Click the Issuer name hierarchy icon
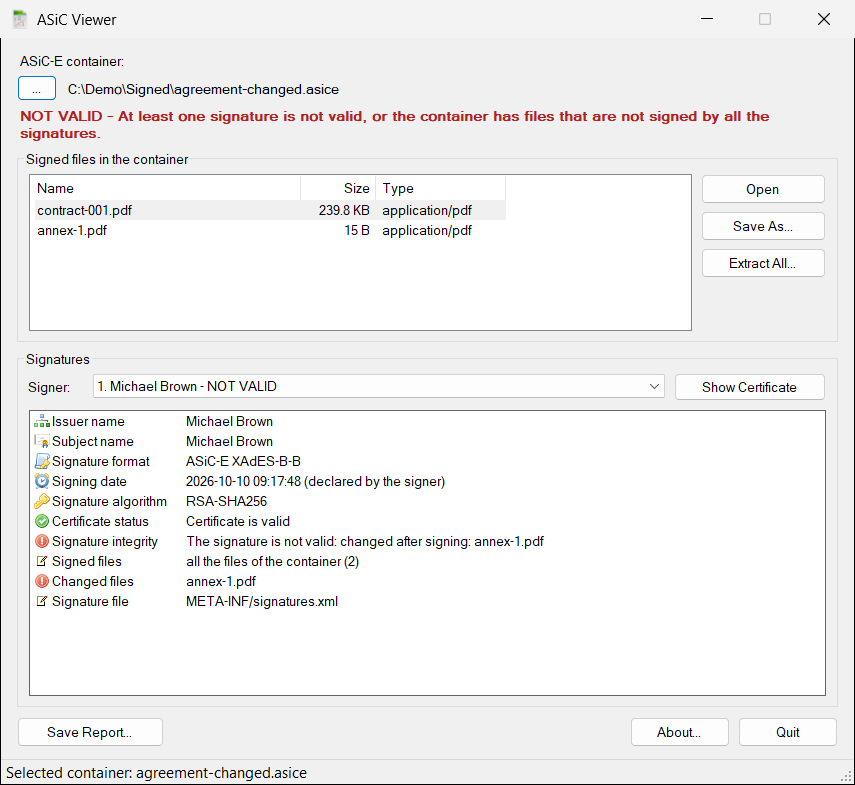Screen dimensions: 855x785 (42, 421)
